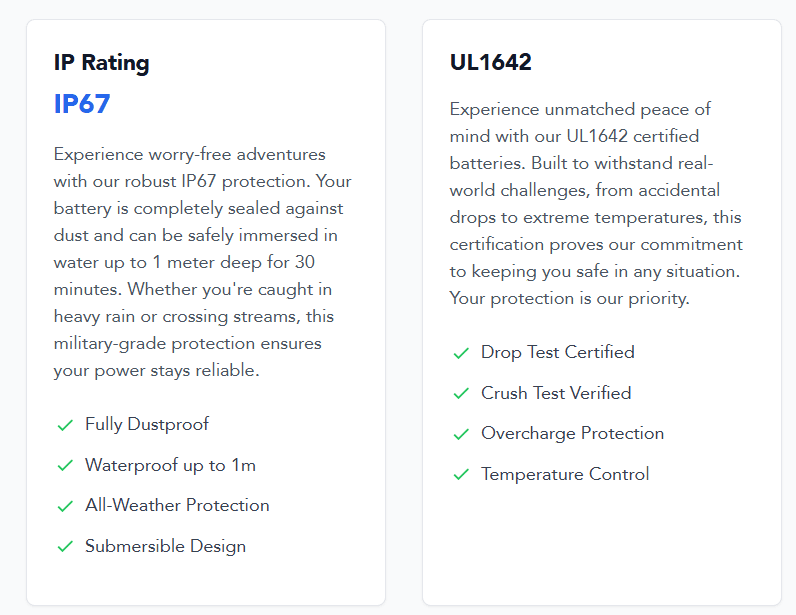Click the blue IP67 rating value
Viewport: 796px width, 615px height.
[x=82, y=104]
